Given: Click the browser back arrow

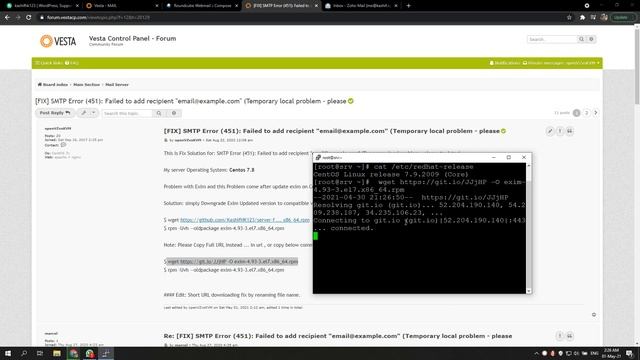Looking at the screenshot, I should coord(7,17).
